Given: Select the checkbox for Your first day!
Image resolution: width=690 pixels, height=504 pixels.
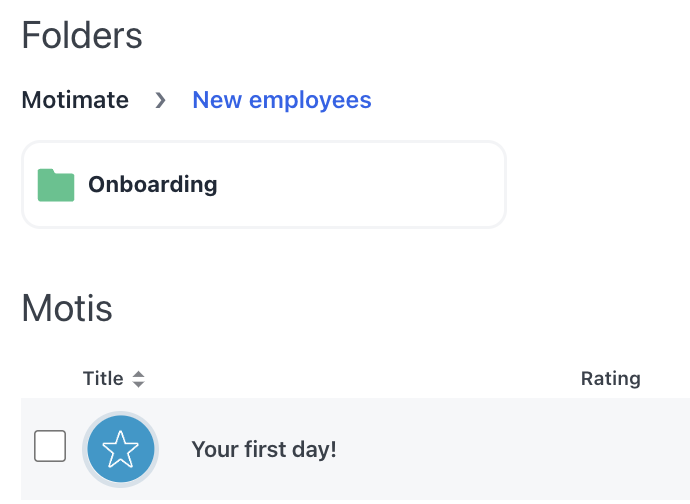Looking at the screenshot, I should (50, 446).
